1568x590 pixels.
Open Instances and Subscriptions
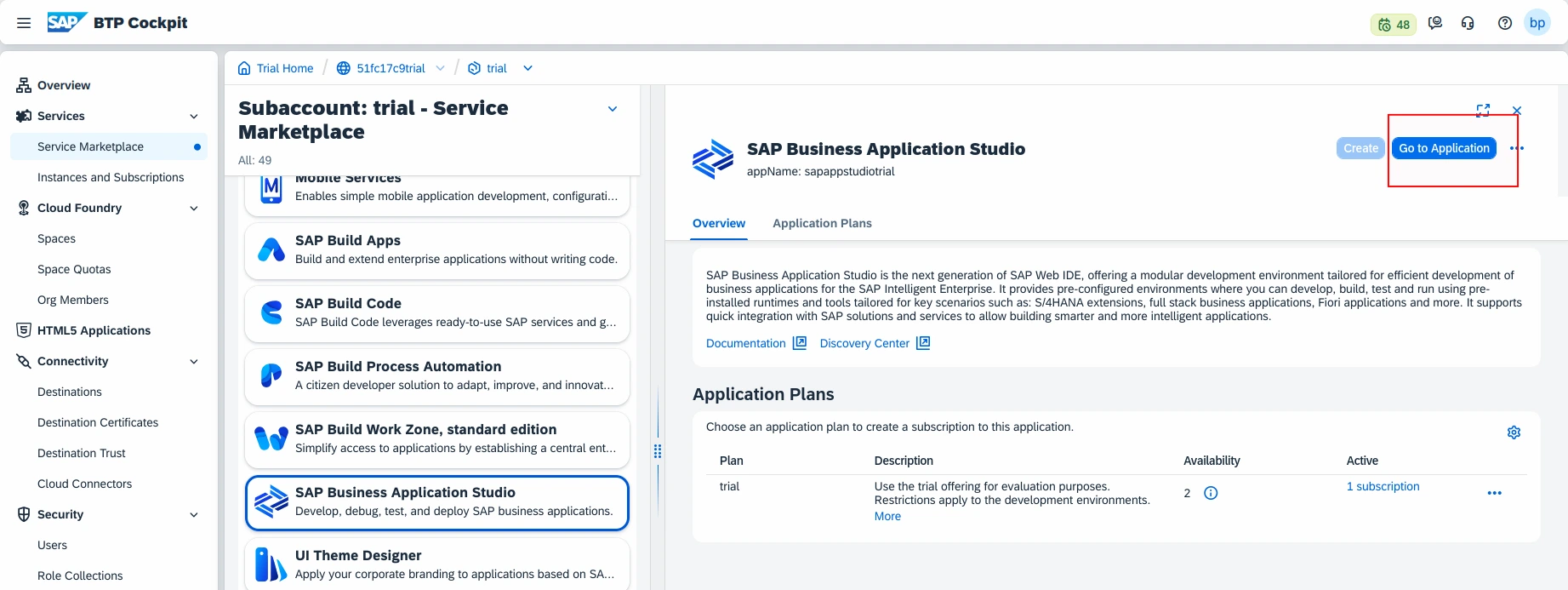click(x=109, y=177)
